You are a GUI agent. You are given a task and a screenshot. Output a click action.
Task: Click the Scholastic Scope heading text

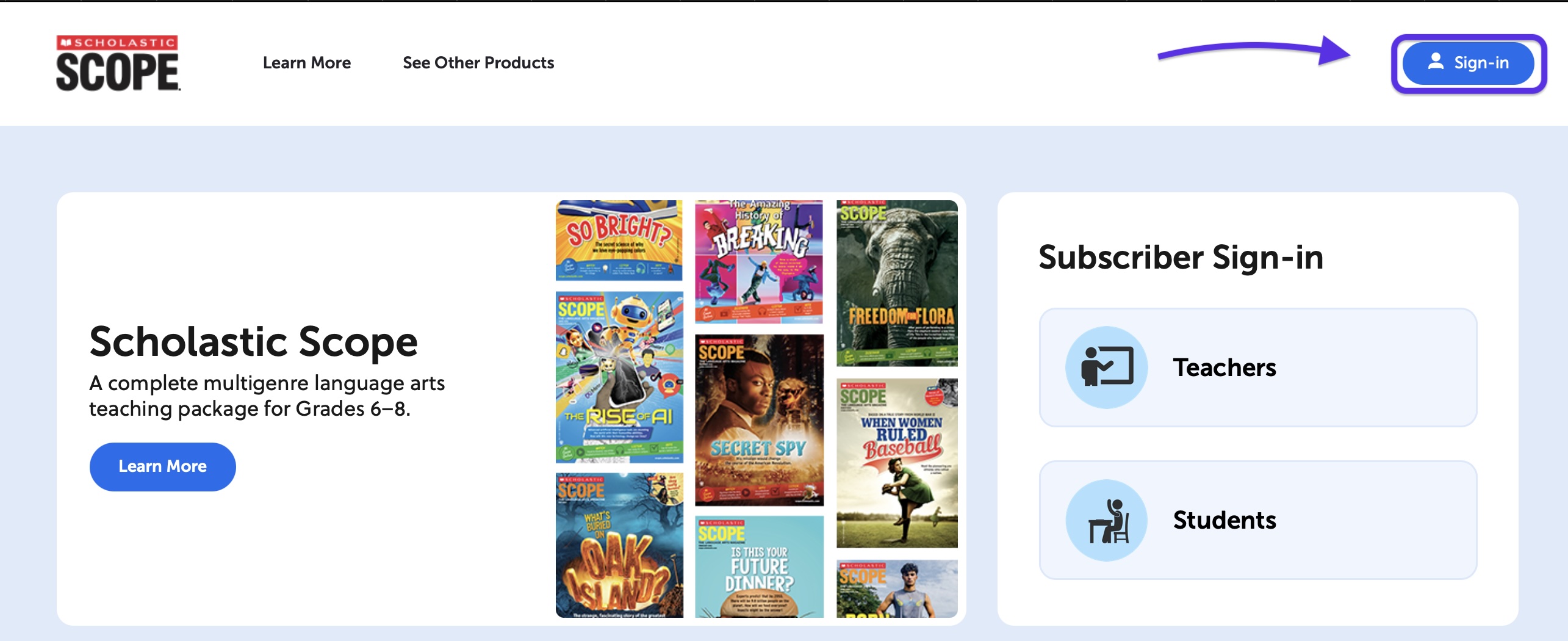click(253, 341)
